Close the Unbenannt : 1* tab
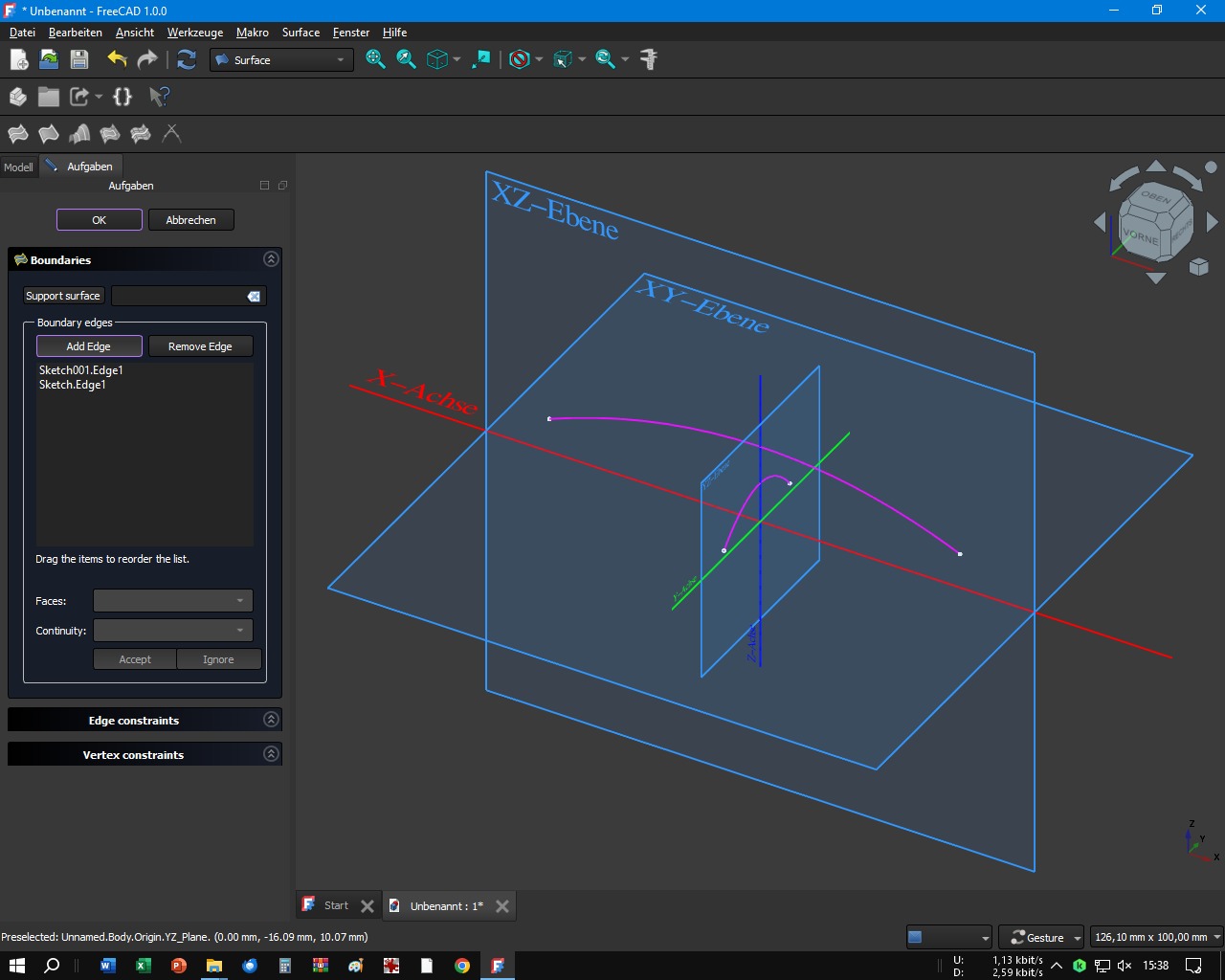The image size is (1225, 980). (502, 906)
